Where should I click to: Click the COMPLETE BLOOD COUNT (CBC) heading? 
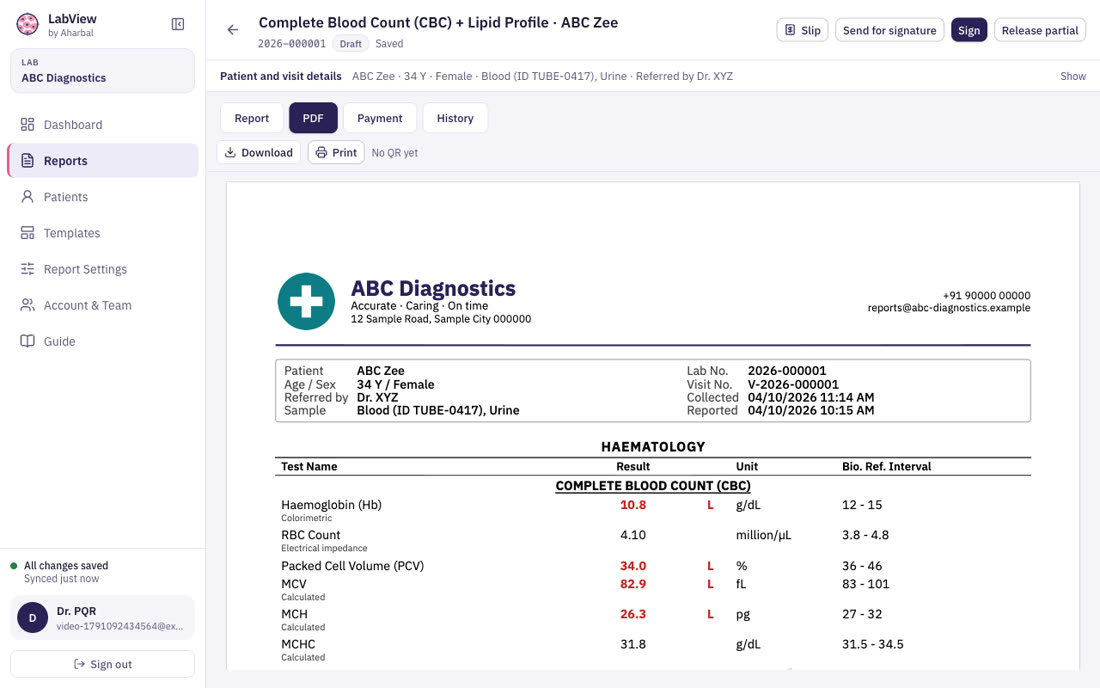click(653, 485)
